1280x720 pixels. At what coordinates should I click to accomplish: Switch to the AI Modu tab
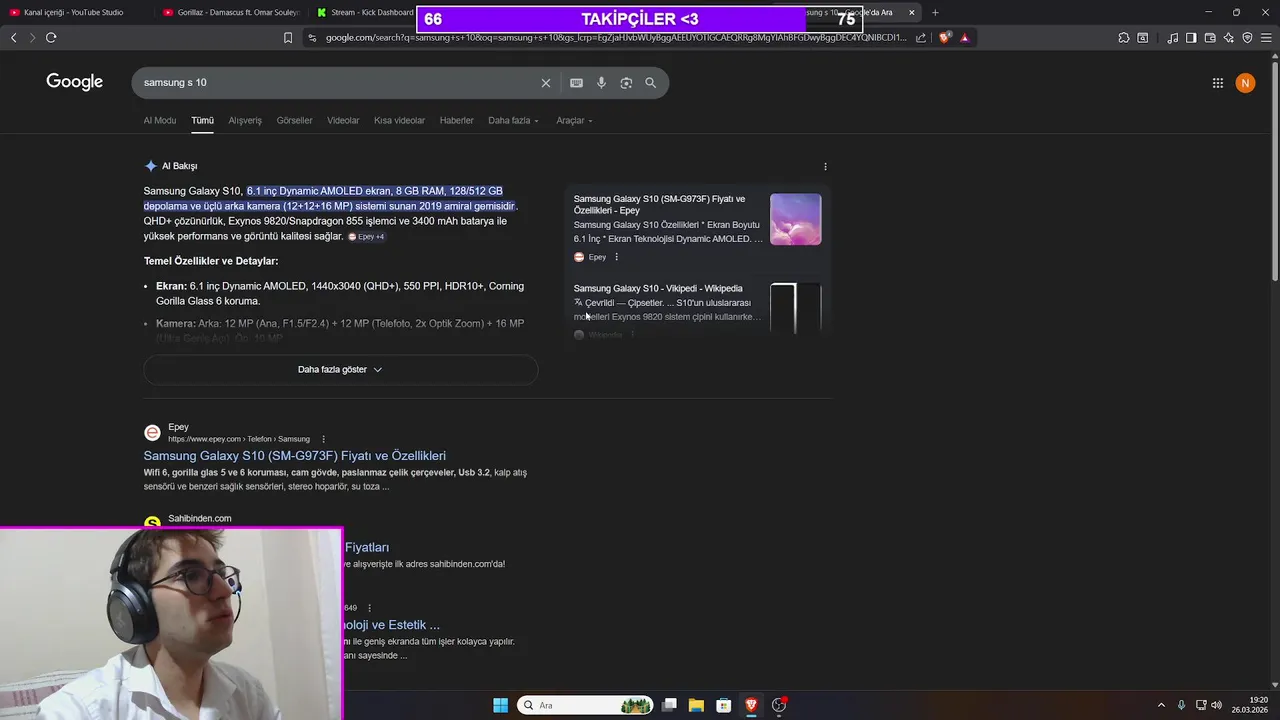click(160, 121)
